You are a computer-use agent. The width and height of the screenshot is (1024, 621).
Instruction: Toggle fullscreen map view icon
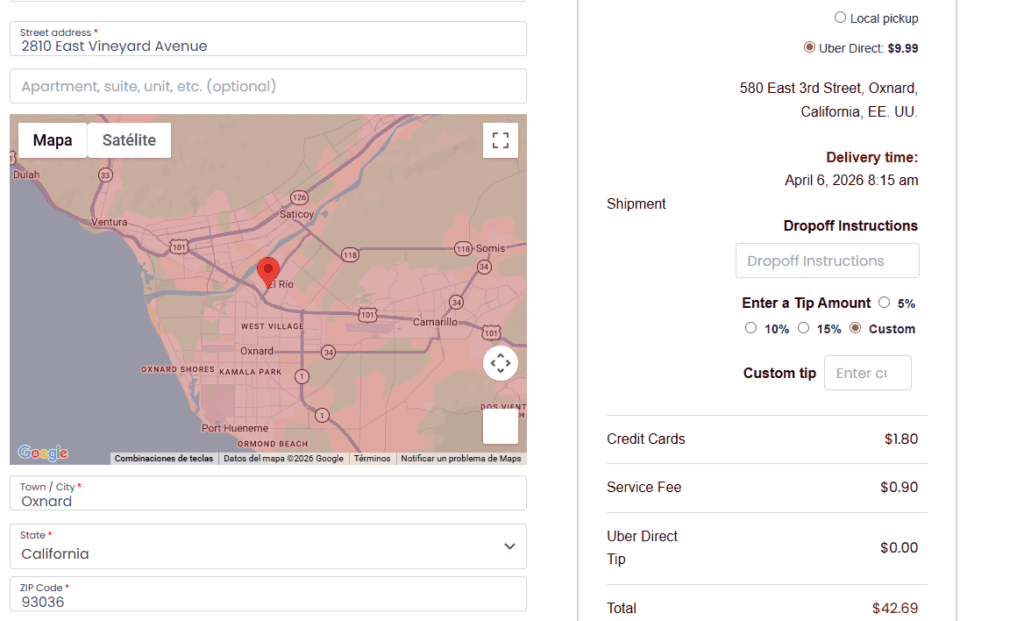(x=500, y=140)
